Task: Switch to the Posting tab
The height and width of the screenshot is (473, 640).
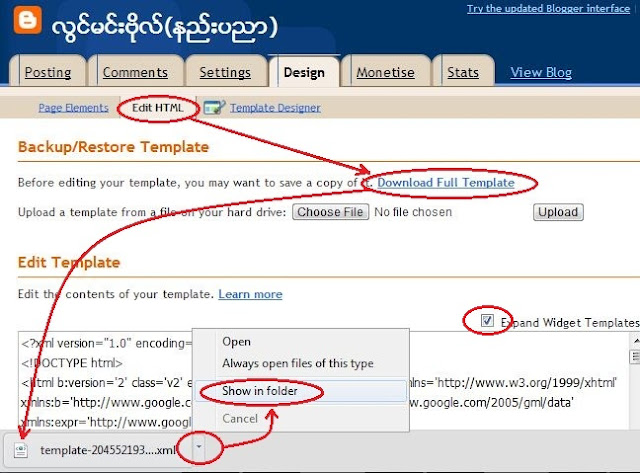Action: (48, 72)
